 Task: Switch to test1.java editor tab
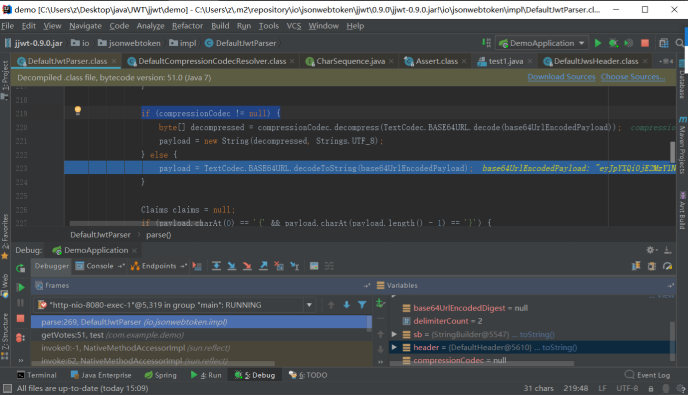506,61
